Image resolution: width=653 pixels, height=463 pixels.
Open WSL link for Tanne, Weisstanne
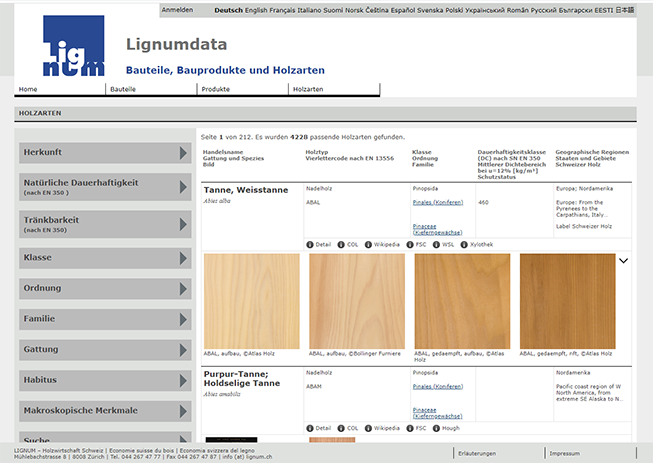[x=444, y=244]
